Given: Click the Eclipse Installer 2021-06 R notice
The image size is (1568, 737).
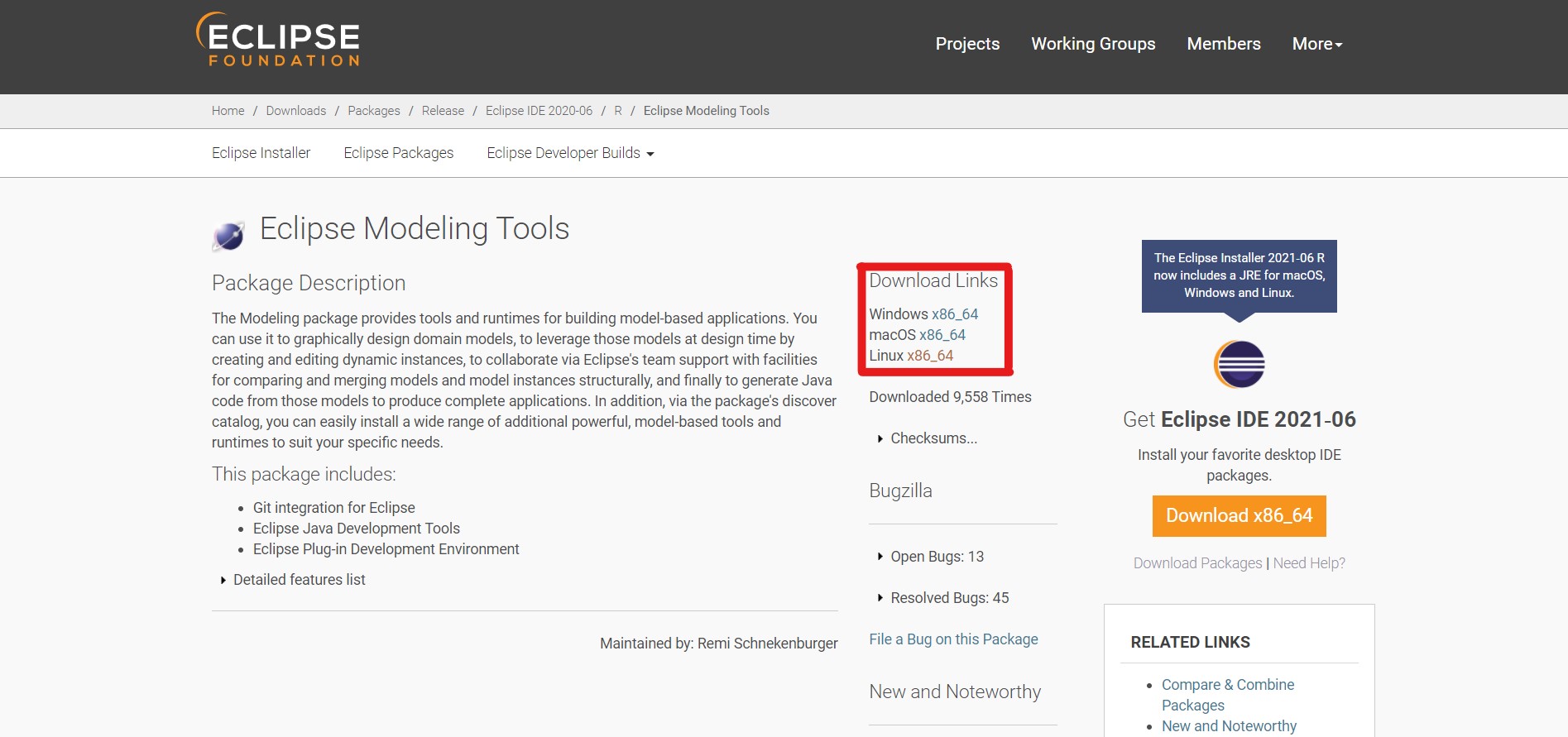Looking at the screenshot, I should point(1239,276).
